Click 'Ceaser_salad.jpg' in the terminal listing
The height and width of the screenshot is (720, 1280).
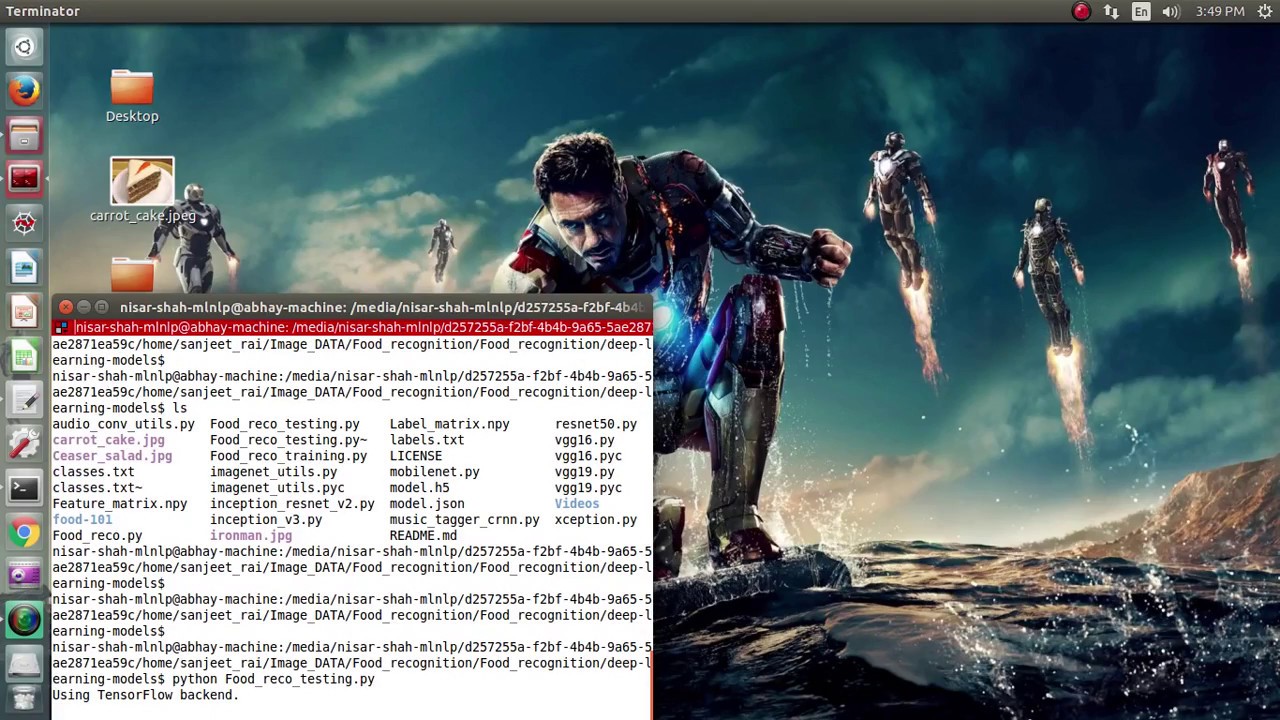(112, 456)
